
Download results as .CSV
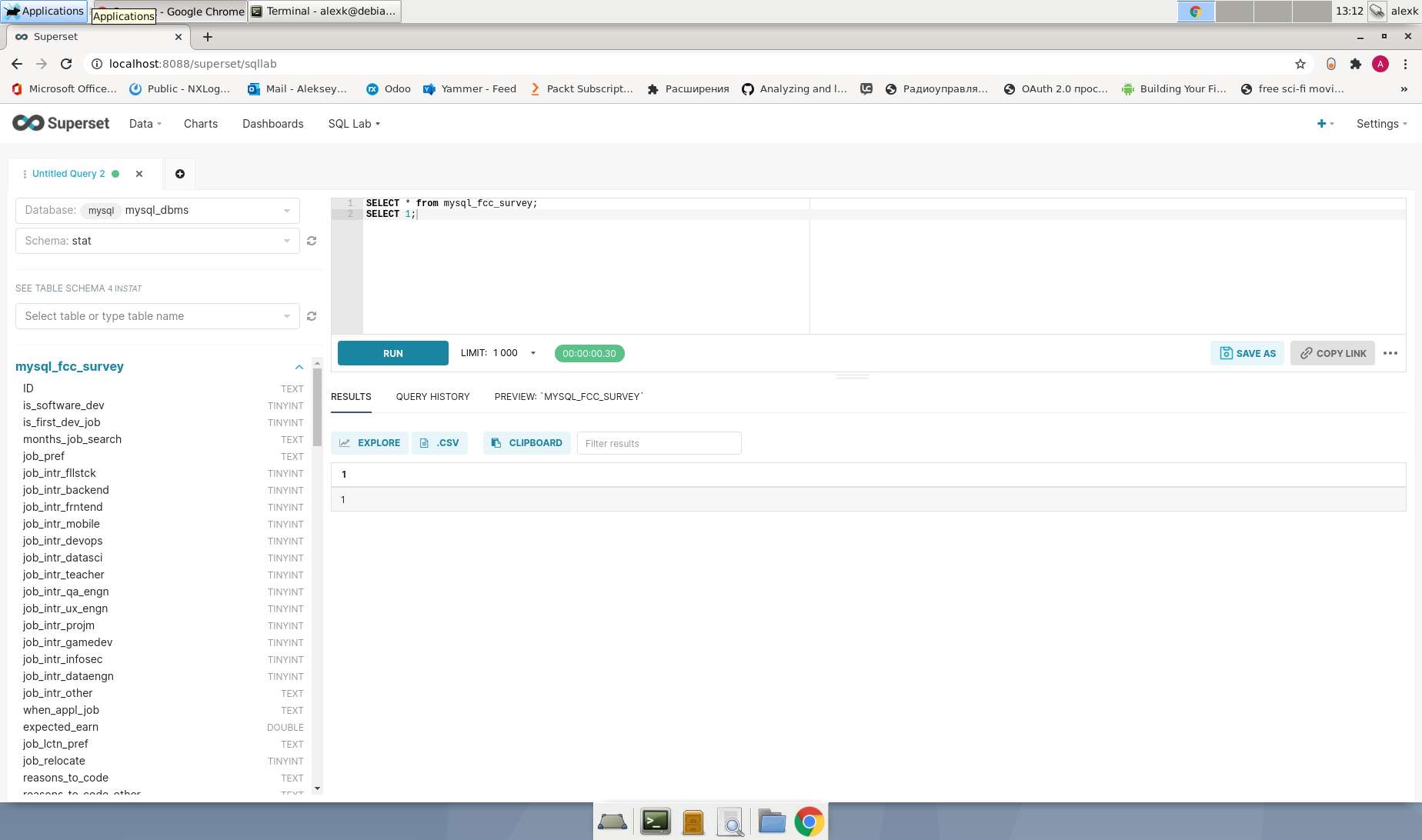click(439, 442)
